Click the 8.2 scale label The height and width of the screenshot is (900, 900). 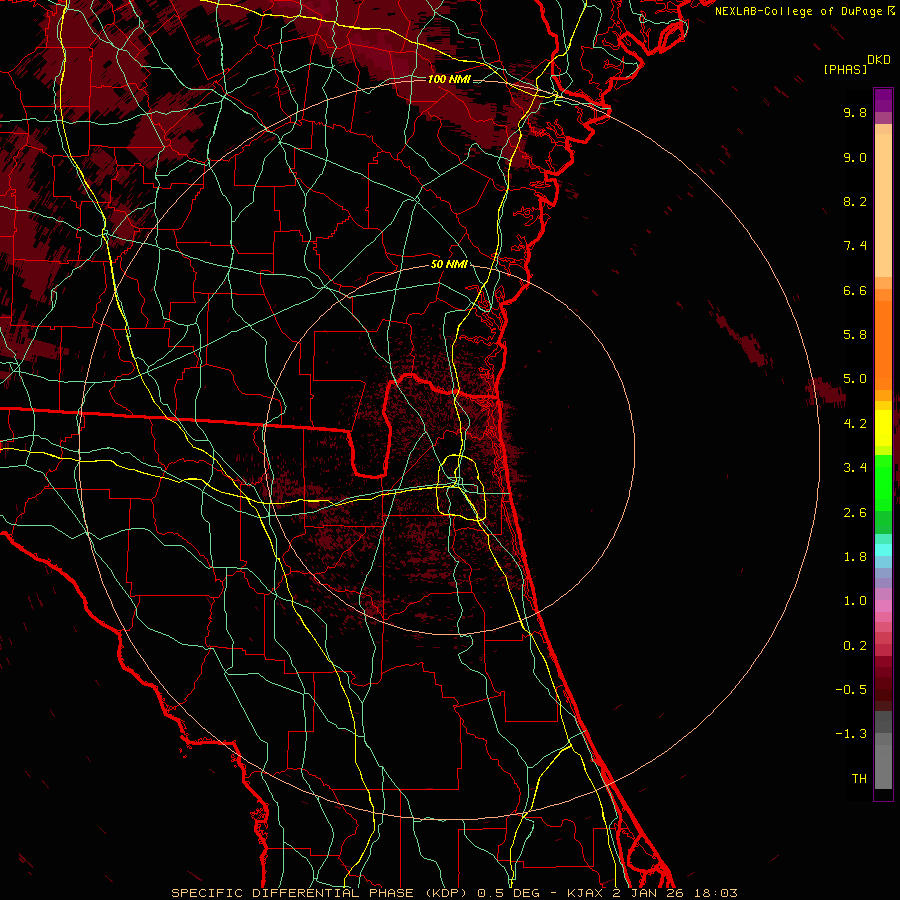[x=855, y=201]
